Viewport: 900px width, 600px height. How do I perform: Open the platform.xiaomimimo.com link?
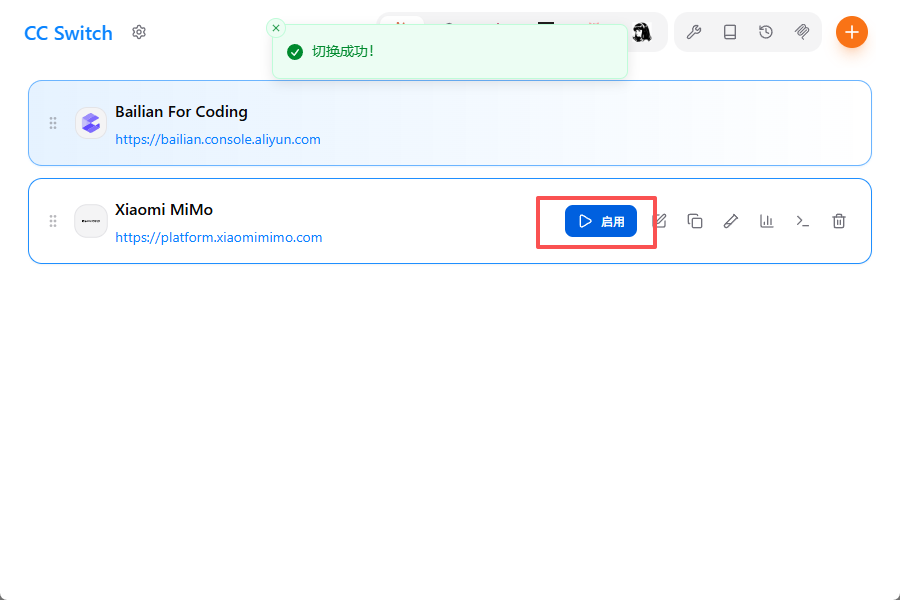tap(219, 238)
